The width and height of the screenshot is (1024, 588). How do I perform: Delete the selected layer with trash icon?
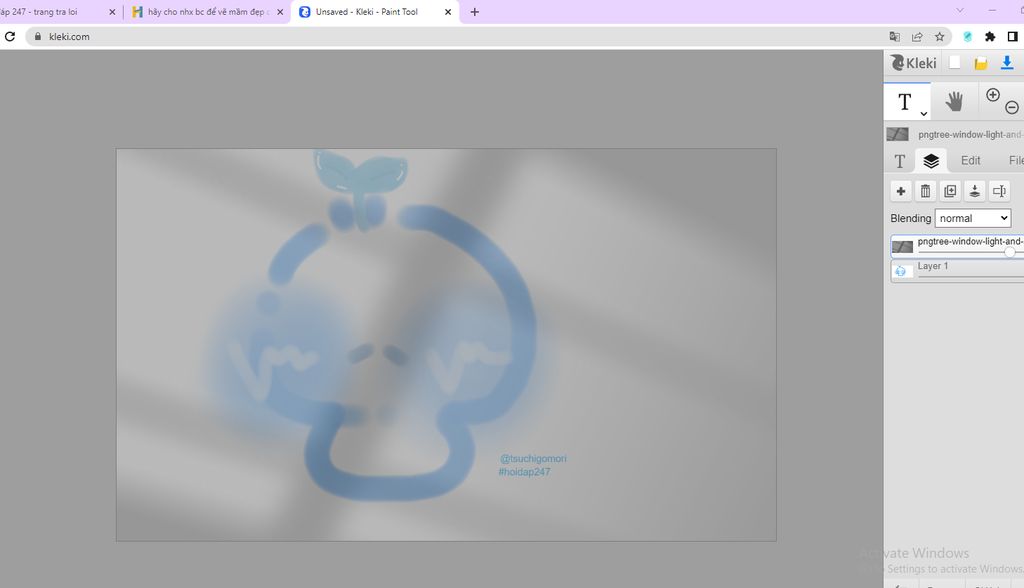(x=925, y=191)
